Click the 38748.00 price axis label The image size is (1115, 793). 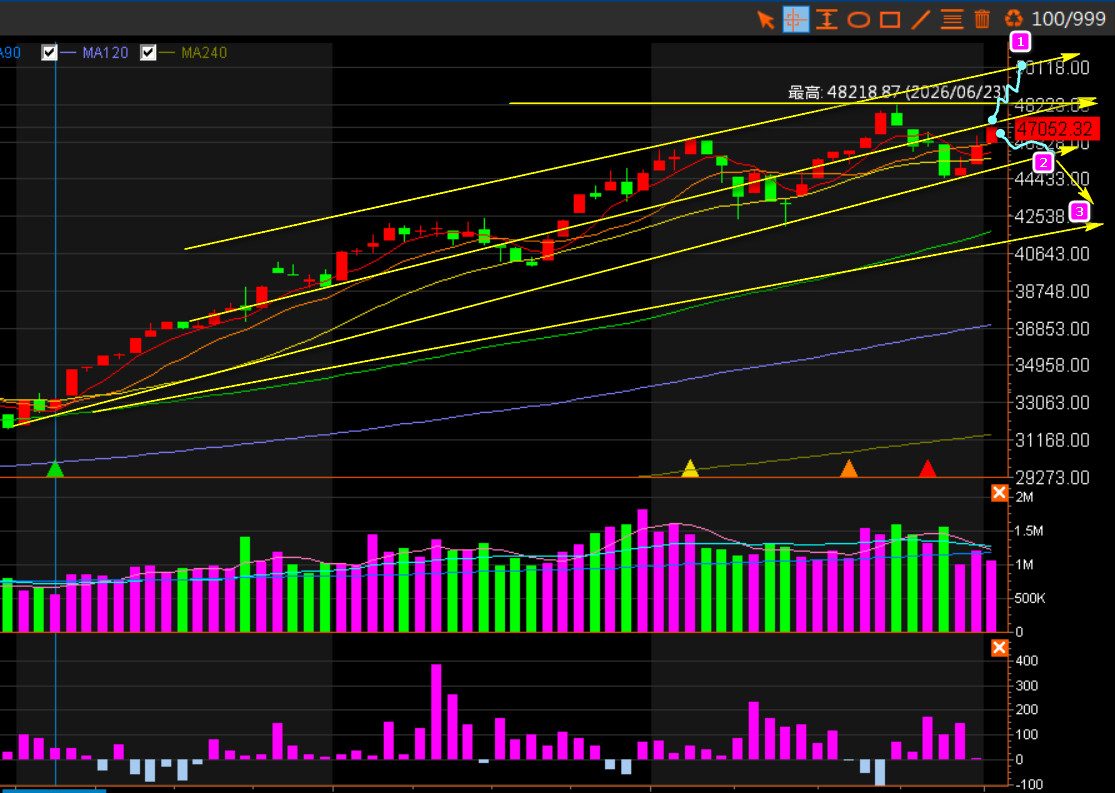tap(1052, 292)
